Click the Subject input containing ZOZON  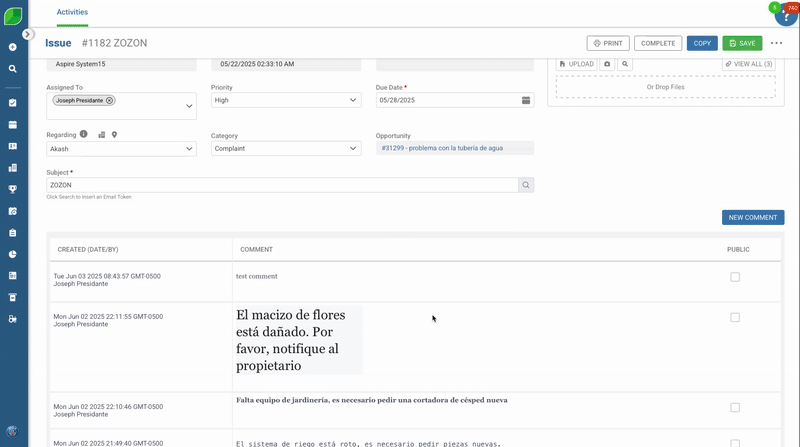point(282,185)
